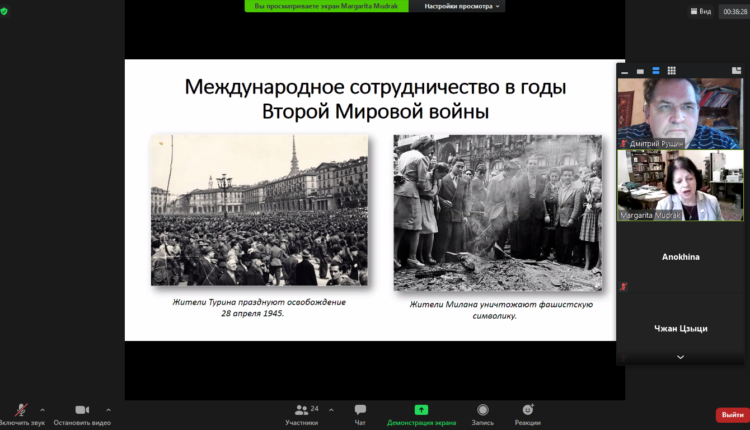Select Дмитрий Рущин video thumbnail
Screen dimensions: 750x430
(680, 113)
